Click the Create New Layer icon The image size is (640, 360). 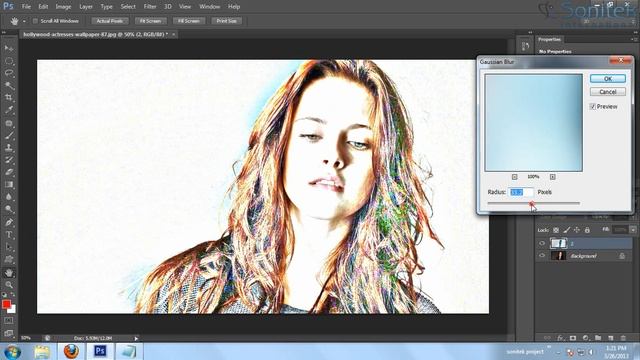pos(611,338)
